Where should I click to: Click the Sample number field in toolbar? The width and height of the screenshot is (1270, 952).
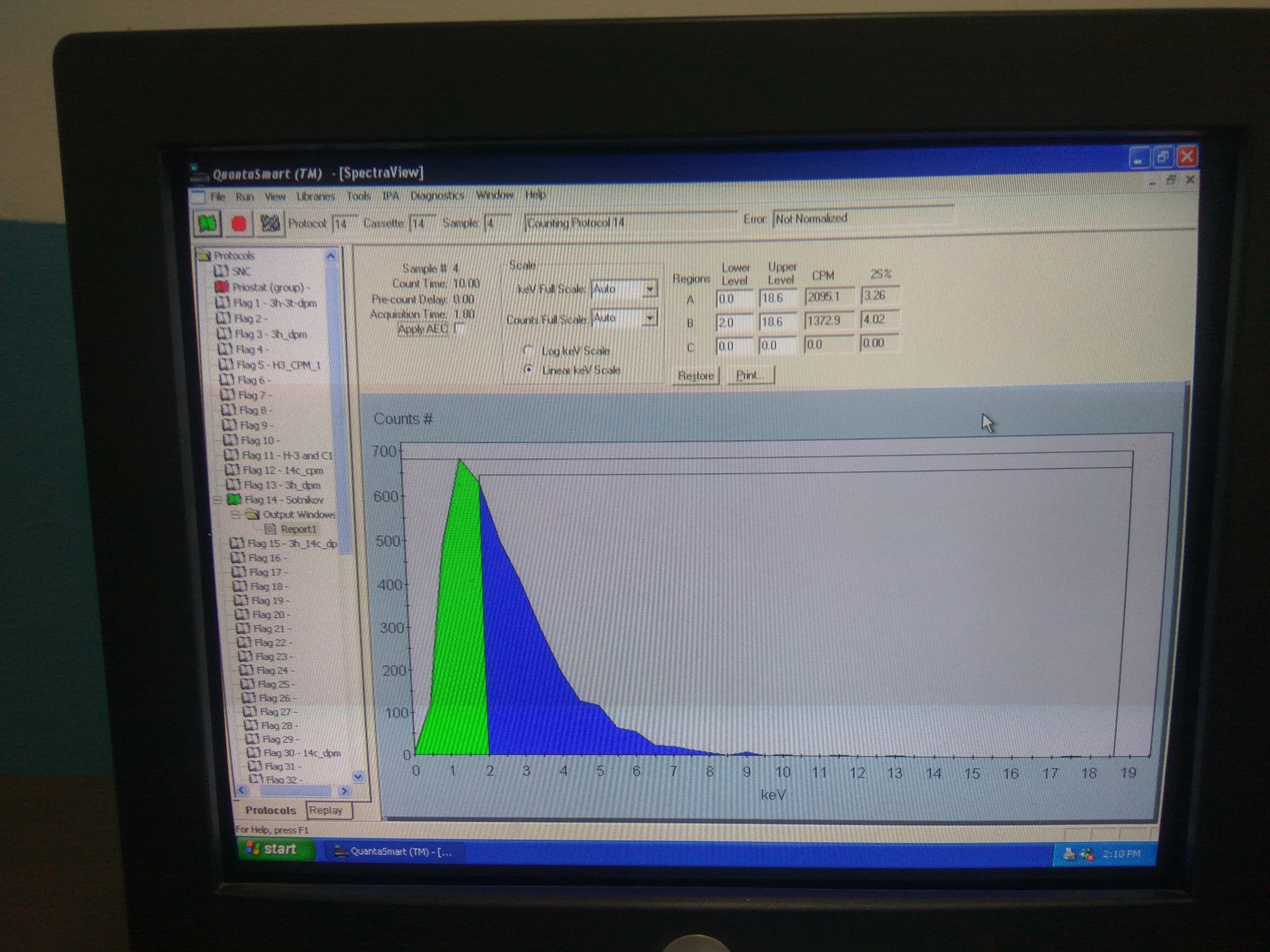tap(497, 222)
